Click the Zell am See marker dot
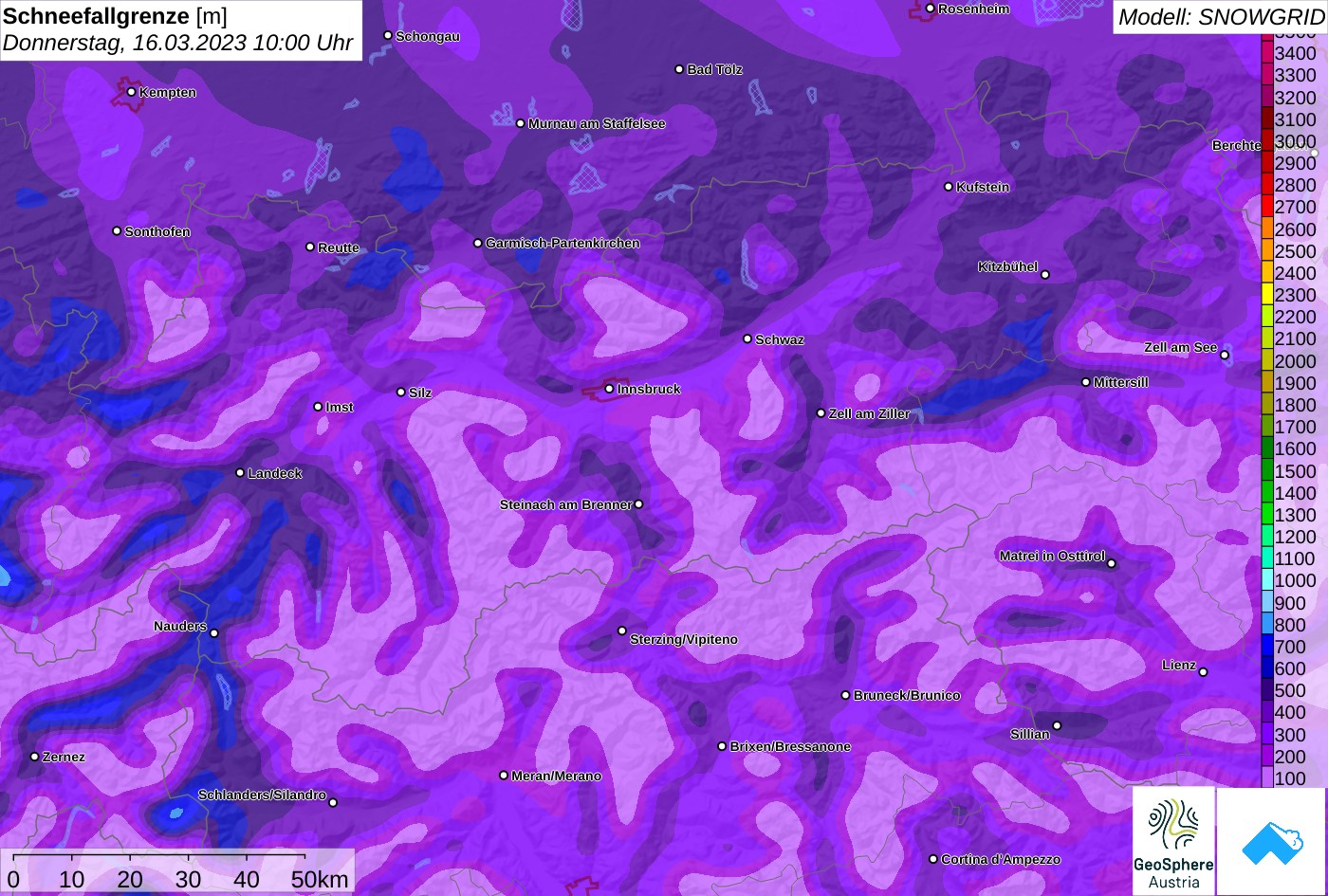 [1225, 356]
